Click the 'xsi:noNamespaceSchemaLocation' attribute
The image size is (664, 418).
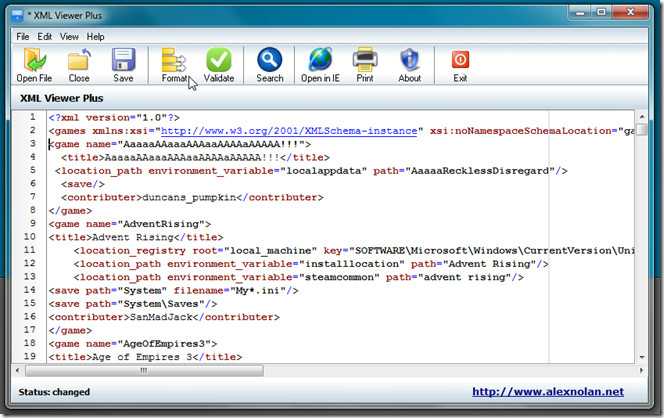coord(520,131)
